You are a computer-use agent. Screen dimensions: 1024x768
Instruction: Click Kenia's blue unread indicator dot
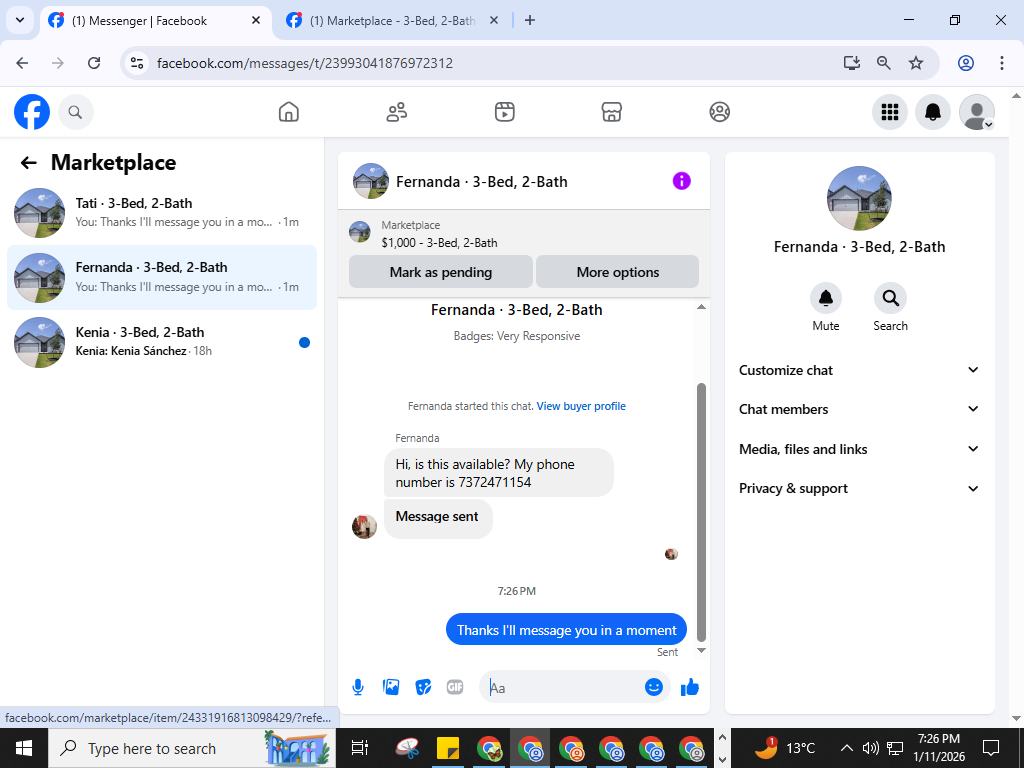pyautogui.click(x=304, y=342)
